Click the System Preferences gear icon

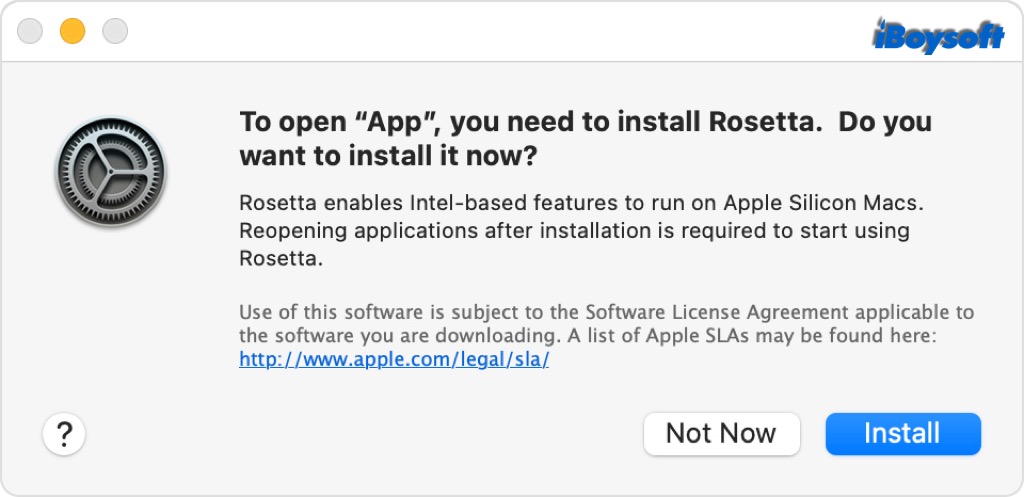tap(111, 177)
